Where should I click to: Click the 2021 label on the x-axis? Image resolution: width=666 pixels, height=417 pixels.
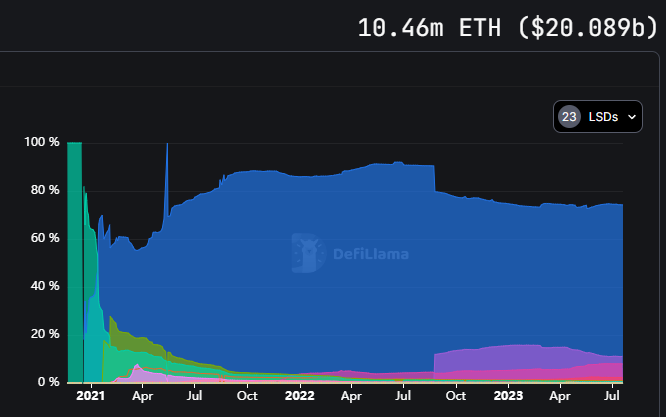91,396
